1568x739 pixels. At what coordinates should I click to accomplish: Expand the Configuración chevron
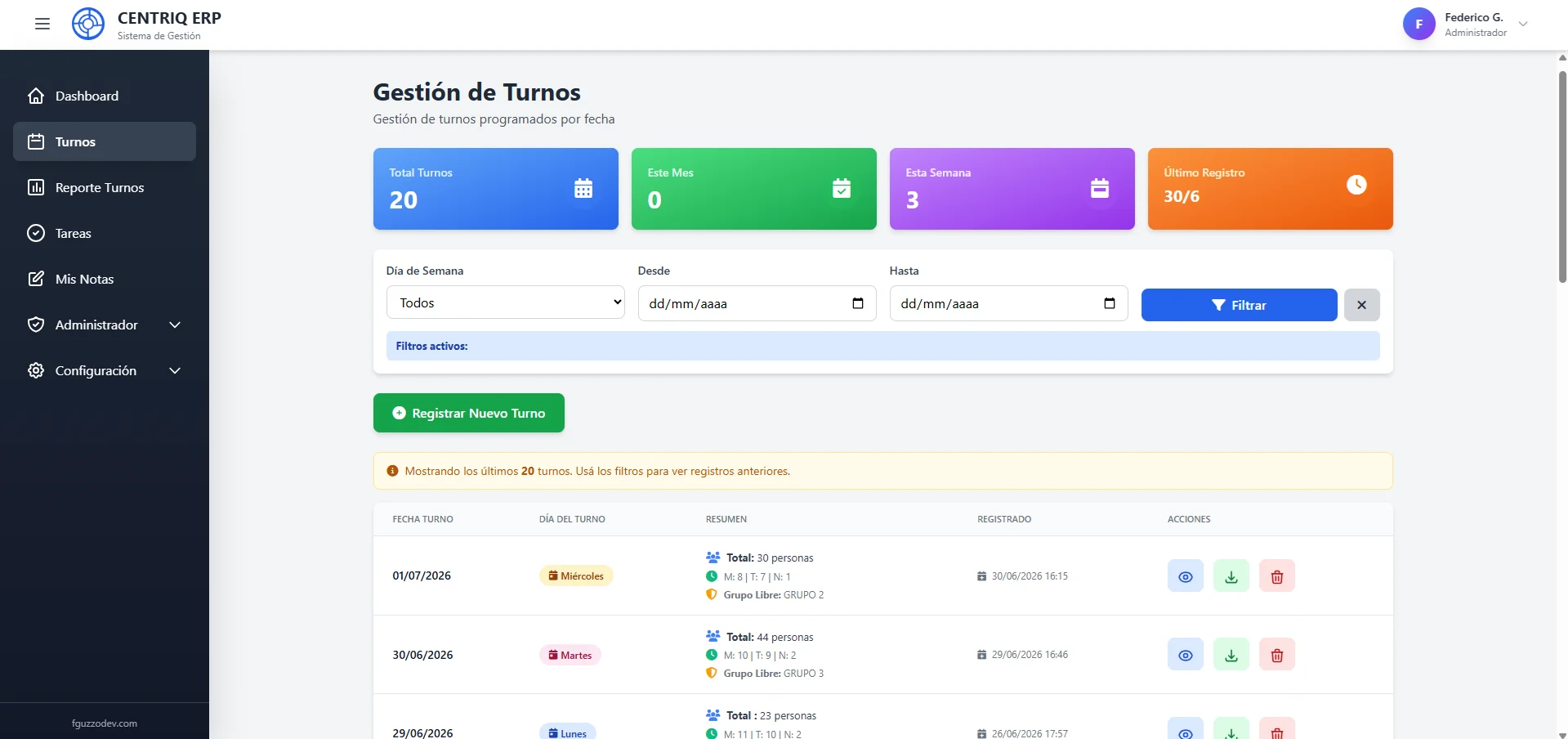click(x=175, y=370)
